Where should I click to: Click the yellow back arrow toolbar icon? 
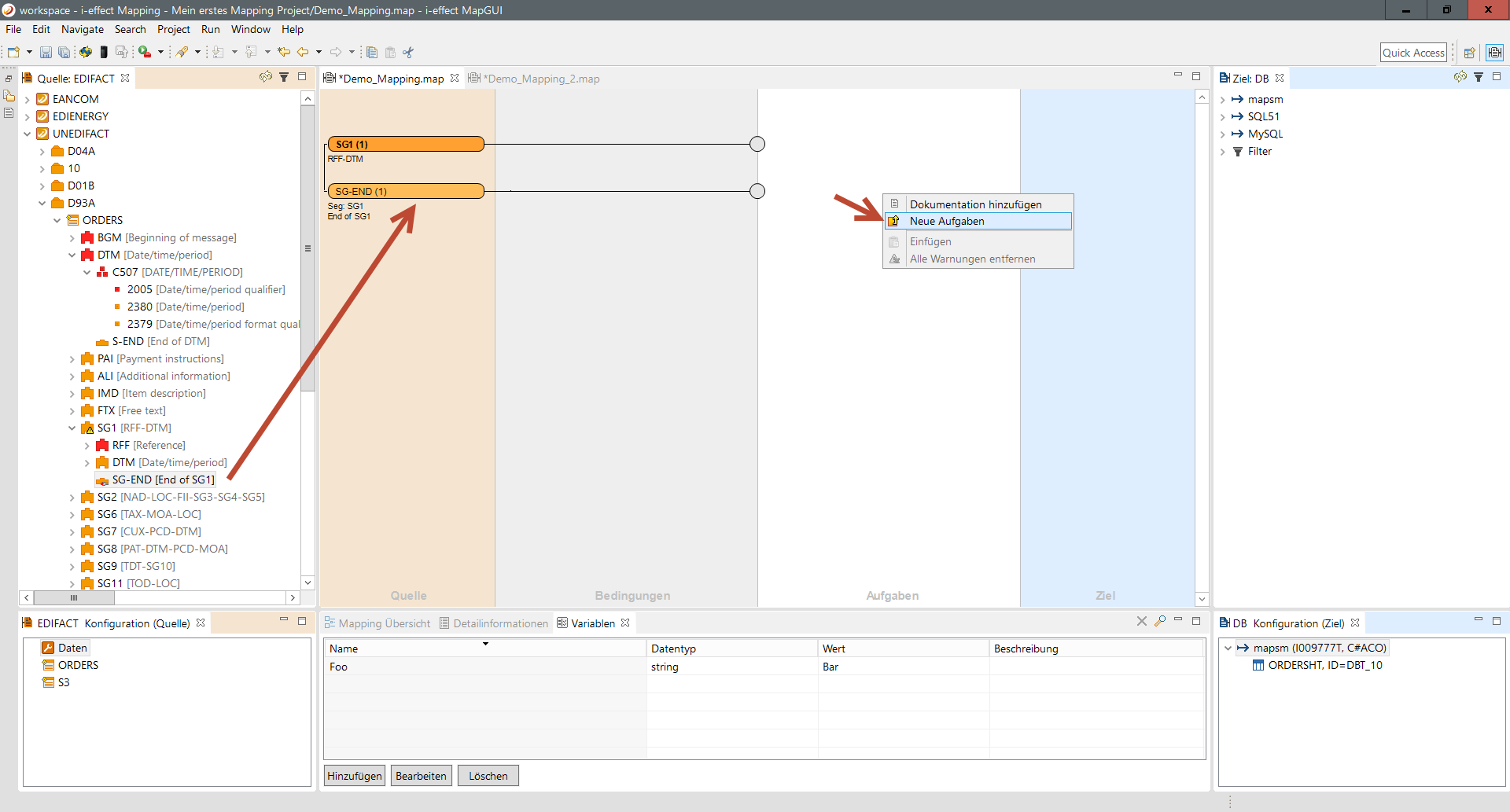click(303, 53)
